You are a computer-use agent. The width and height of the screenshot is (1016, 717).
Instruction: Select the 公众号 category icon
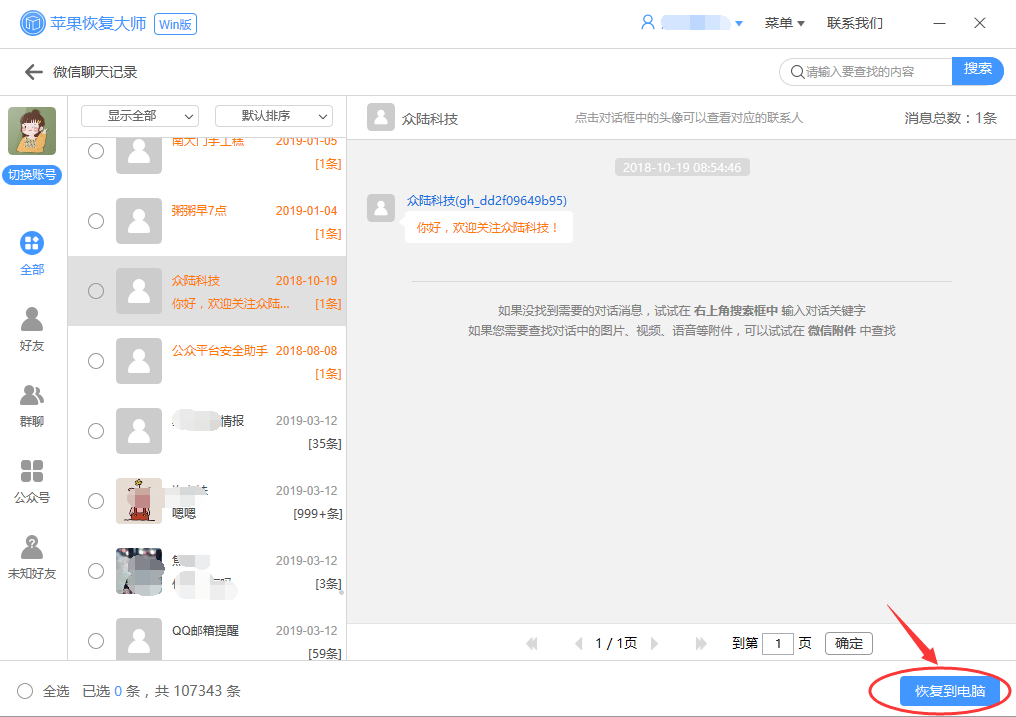(32, 471)
